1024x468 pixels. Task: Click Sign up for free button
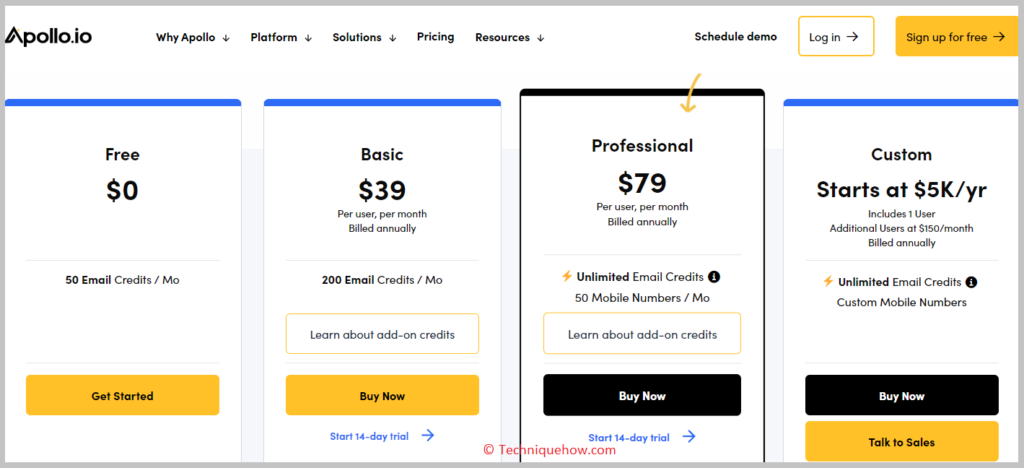pyautogui.click(x=957, y=37)
